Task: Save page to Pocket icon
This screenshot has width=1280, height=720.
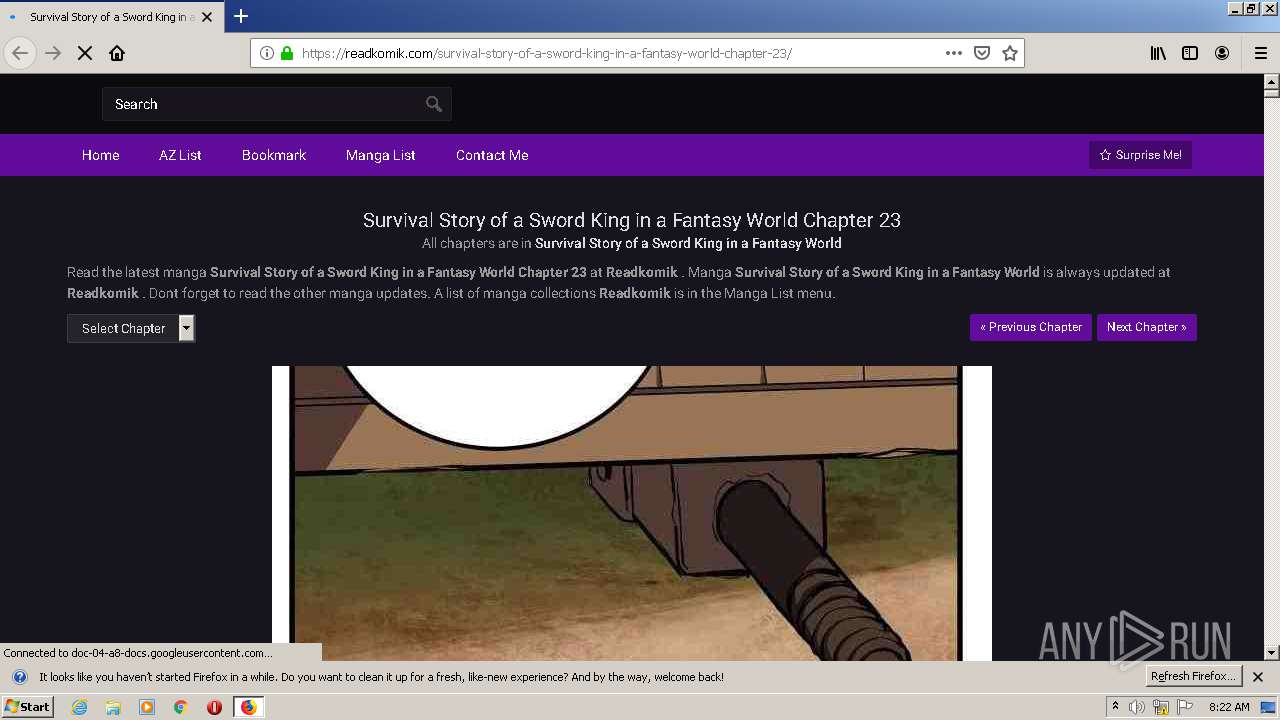Action: (x=982, y=53)
